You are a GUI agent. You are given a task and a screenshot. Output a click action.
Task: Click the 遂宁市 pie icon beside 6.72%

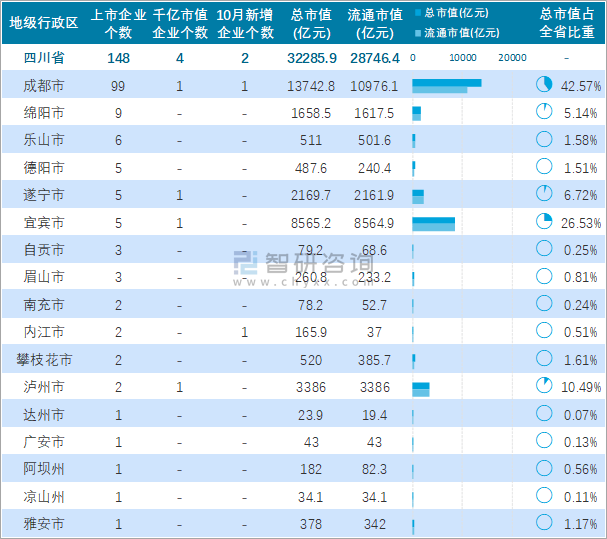point(544,194)
